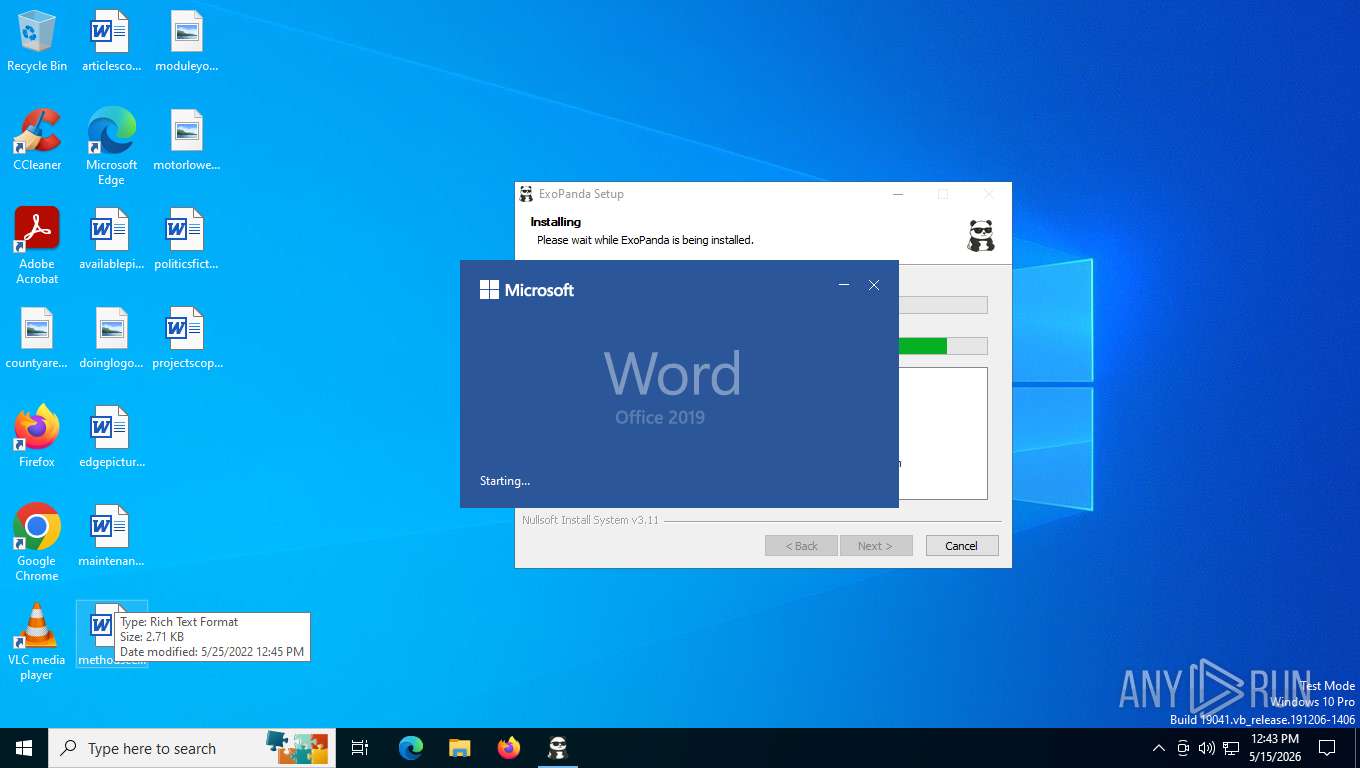This screenshot has height=768, width=1360.
Task: Select the countyare... image file
Action: (x=37, y=338)
